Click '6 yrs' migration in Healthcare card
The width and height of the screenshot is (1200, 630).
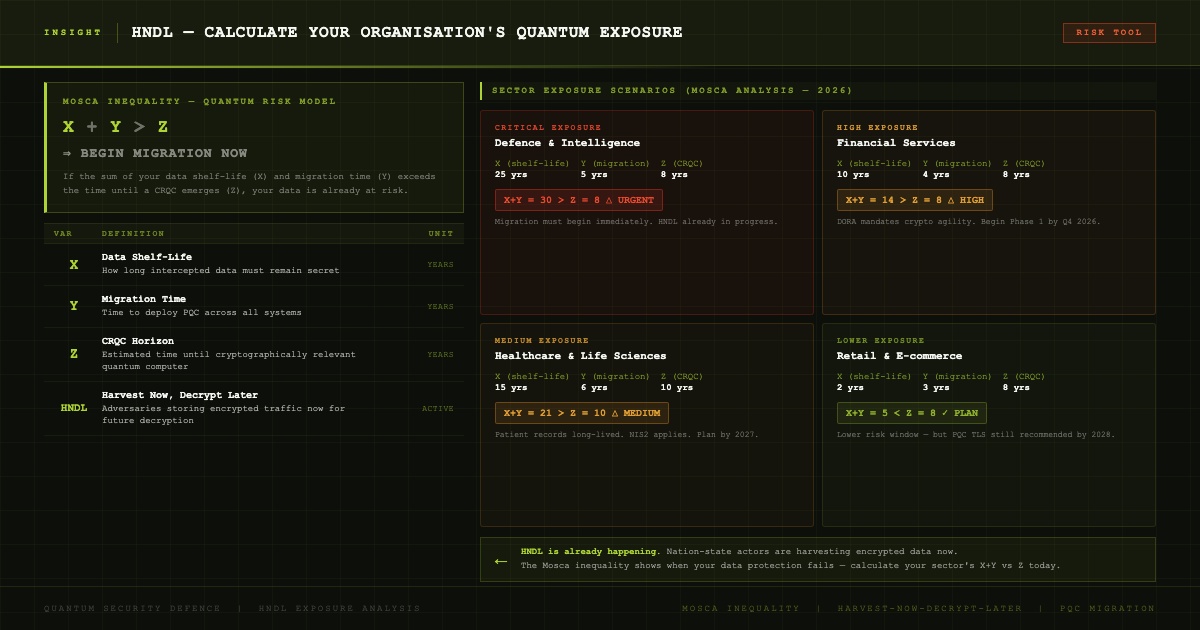(594, 388)
